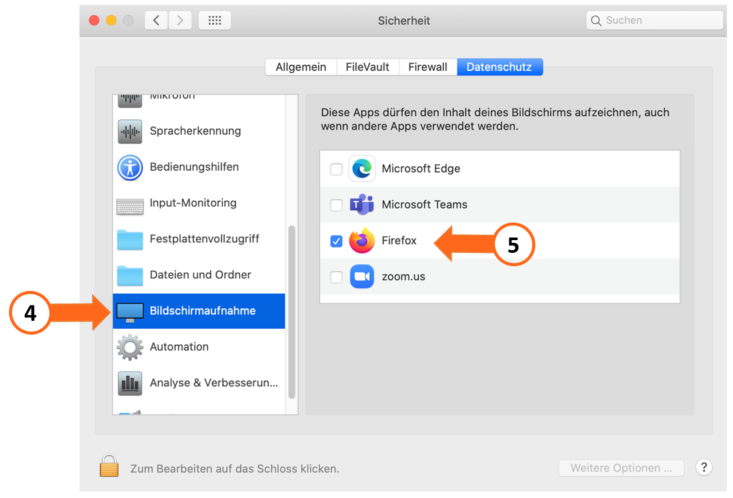
Task: Click the Bildschirmaufnahme monitor icon
Action: 130,312
